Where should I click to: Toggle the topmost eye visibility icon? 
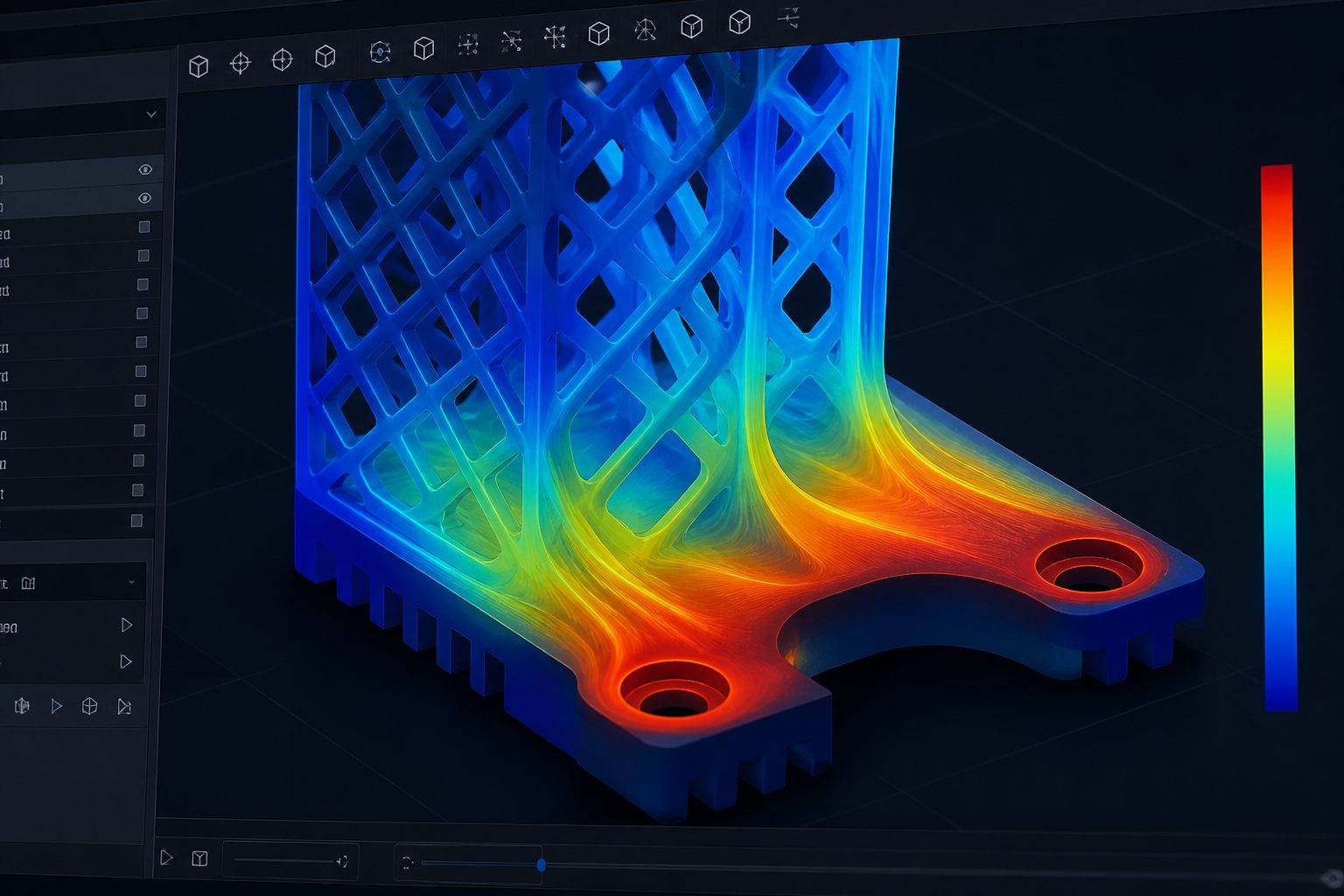point(145,170)
